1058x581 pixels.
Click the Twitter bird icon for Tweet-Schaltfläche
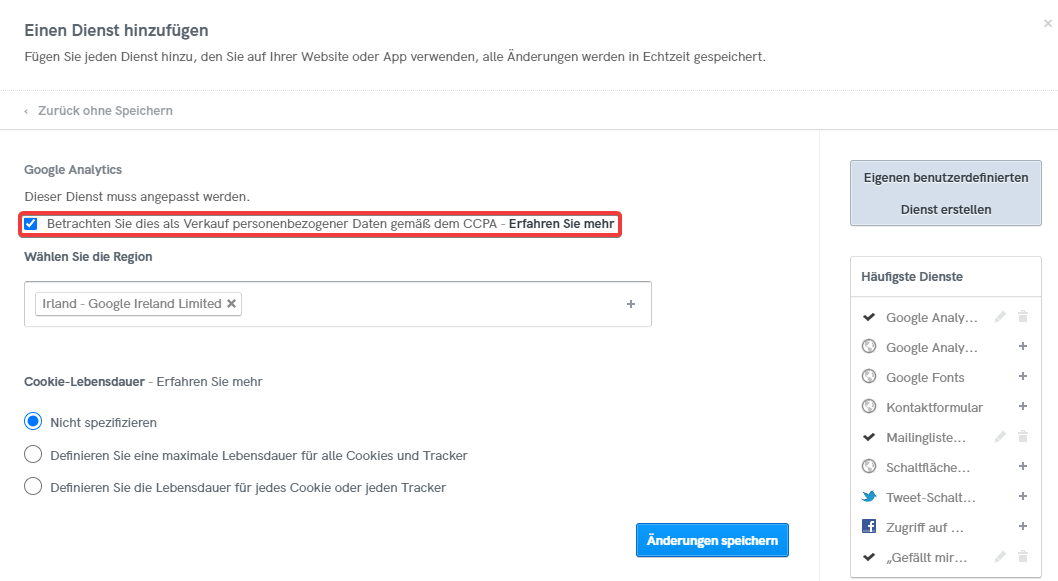[868, 497]
